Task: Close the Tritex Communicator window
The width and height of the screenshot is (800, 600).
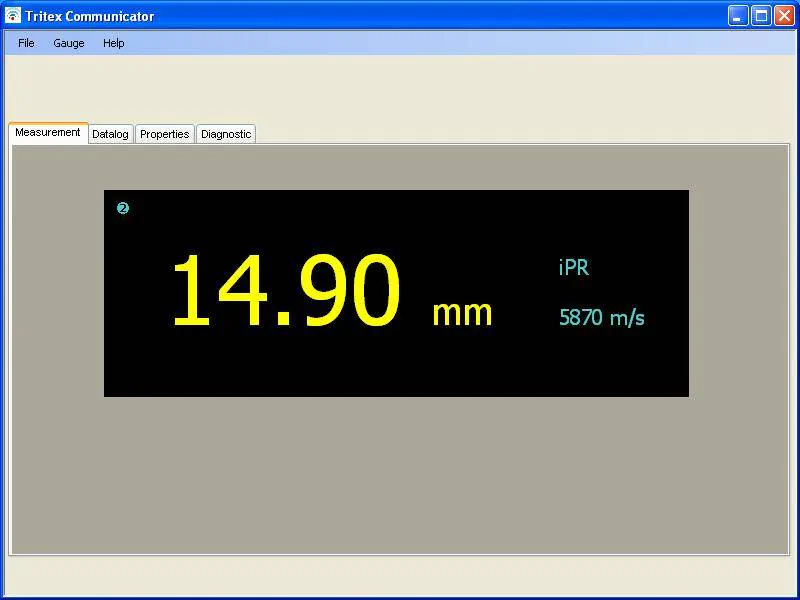Action: pos(784,16)
